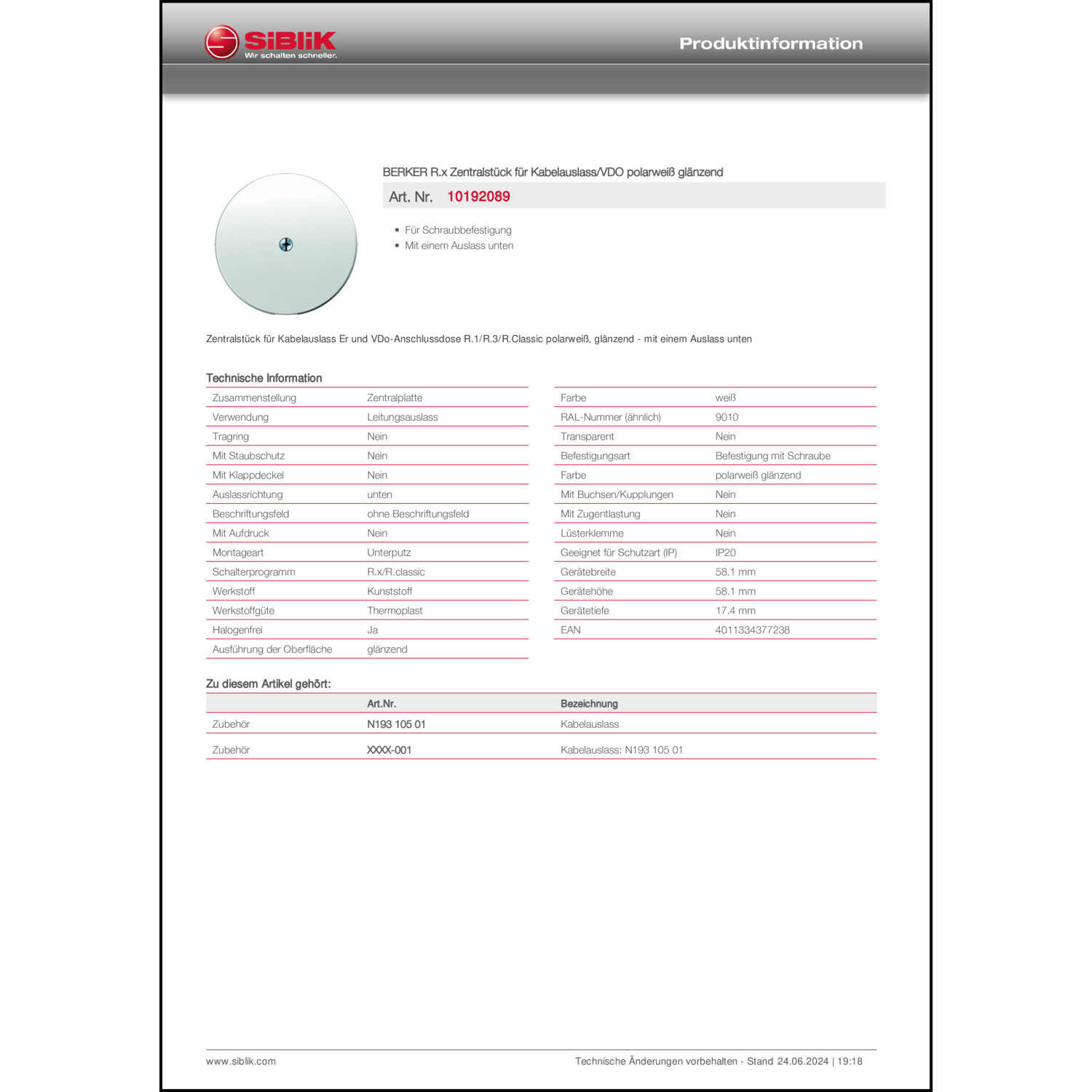Image resolution: width=1092 pixels, height=1092 pixels.
Task: Click the bullet 'Für Schraubbefestigung'
Action: [458, 230]
